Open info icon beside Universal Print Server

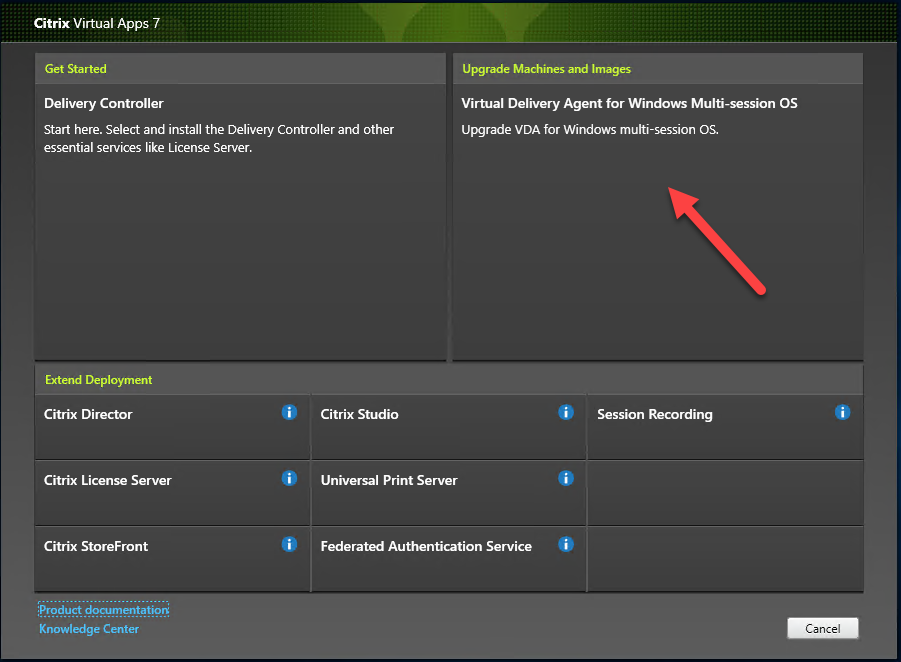coord(565,478)
